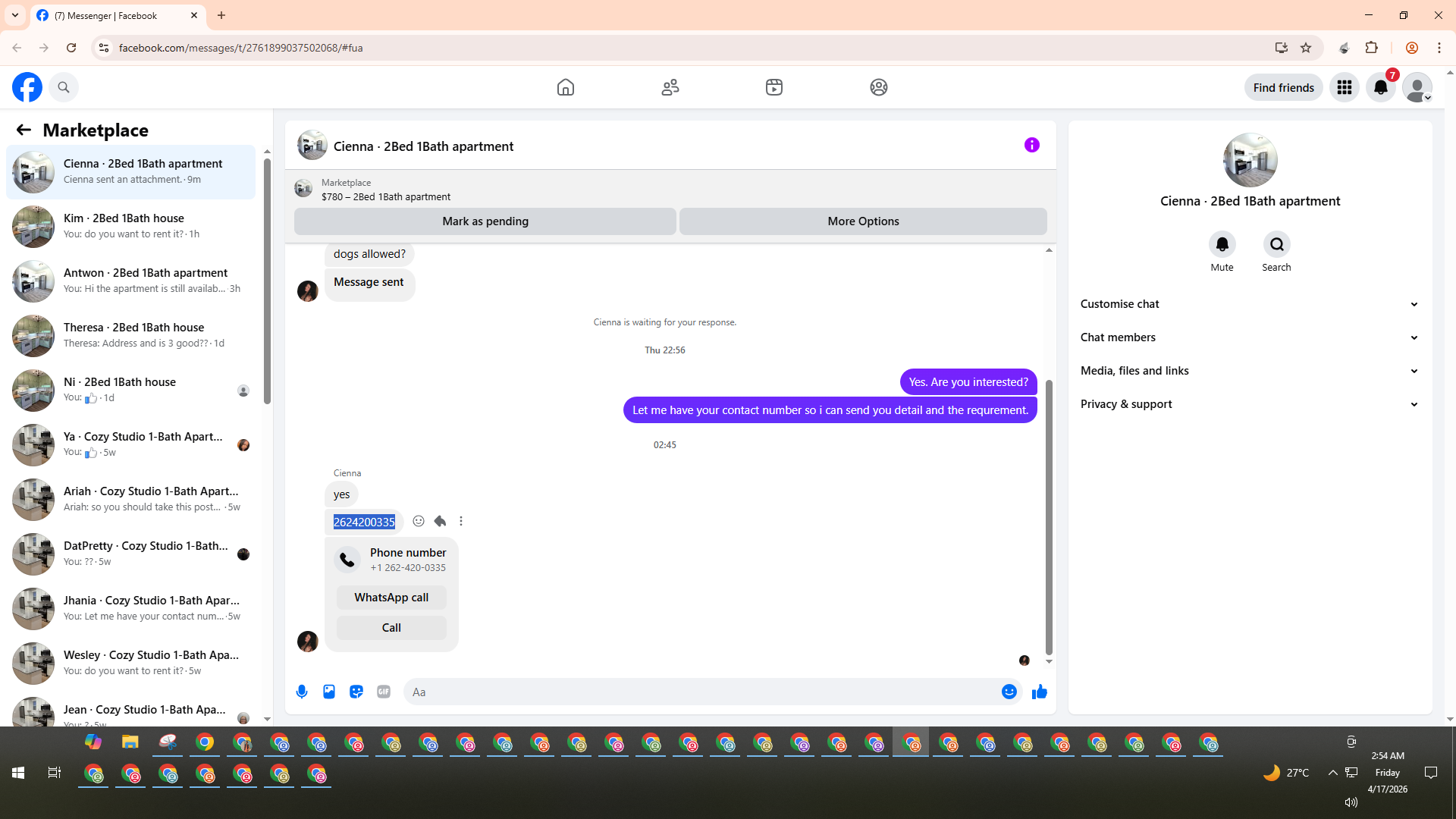Open the account profile avatar menu
This screenshot has width=1456, height=819.
(x=1417, y=87)
